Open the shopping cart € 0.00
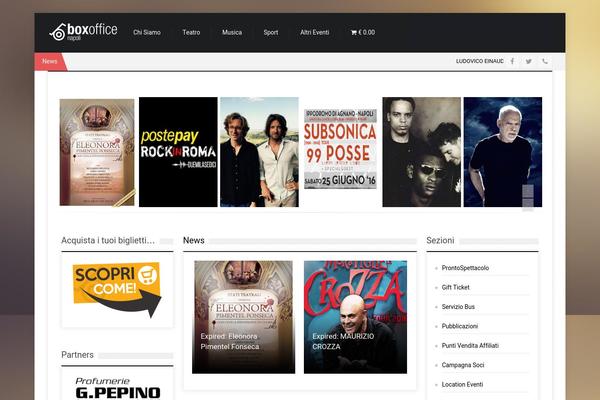Screen dimensions: 600x400 (x=363, y=33)
